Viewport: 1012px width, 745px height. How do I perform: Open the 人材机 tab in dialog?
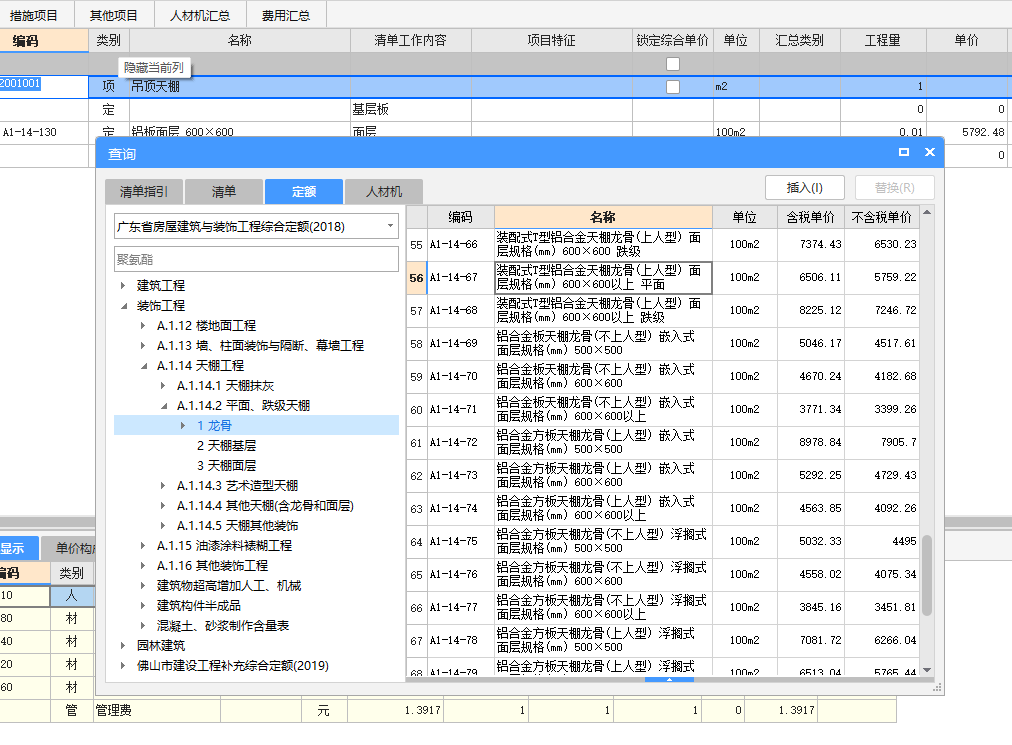[x=383, y=192]
